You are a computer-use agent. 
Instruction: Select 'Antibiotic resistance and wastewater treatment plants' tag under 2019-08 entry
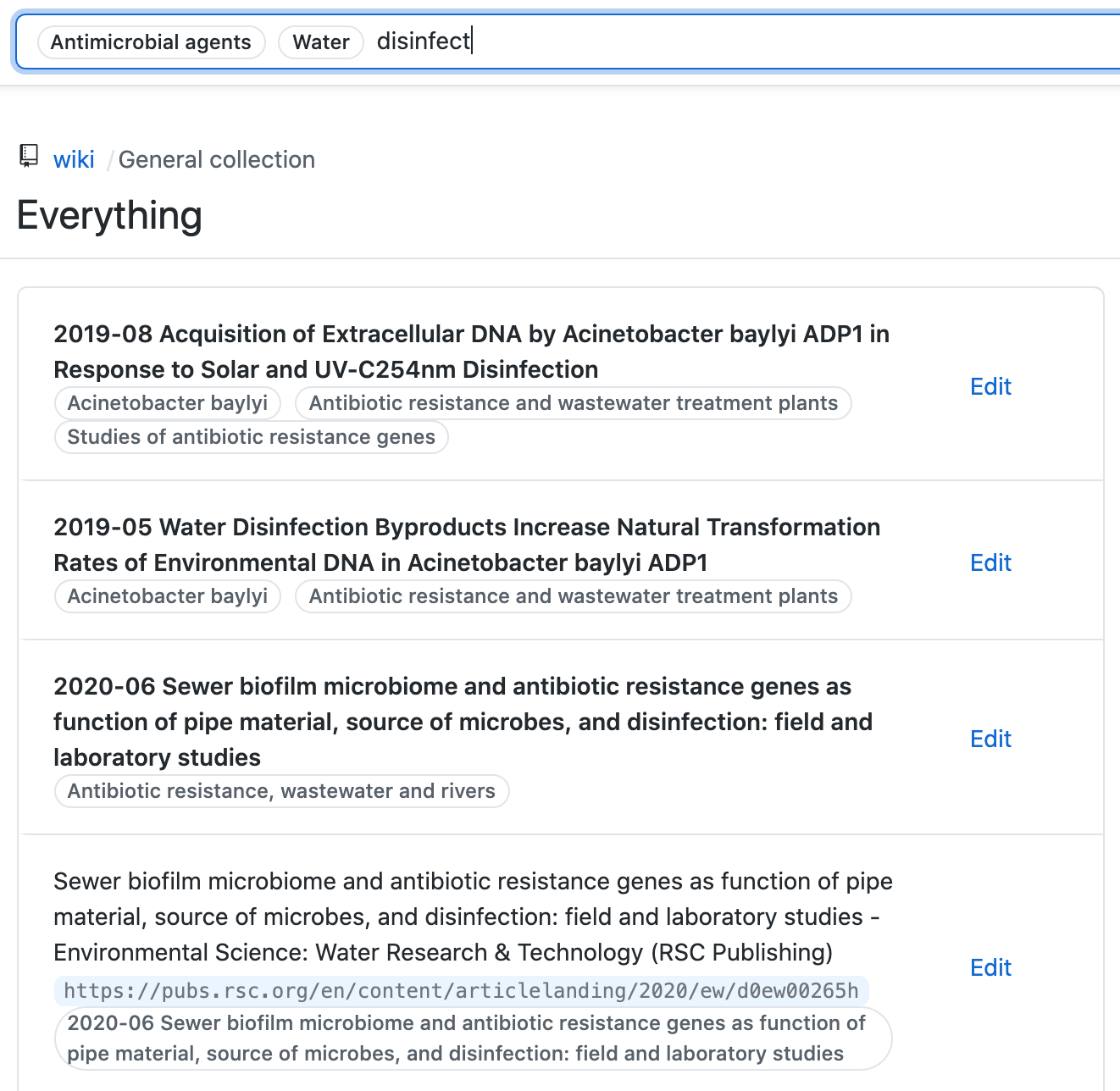pos(574,403)
